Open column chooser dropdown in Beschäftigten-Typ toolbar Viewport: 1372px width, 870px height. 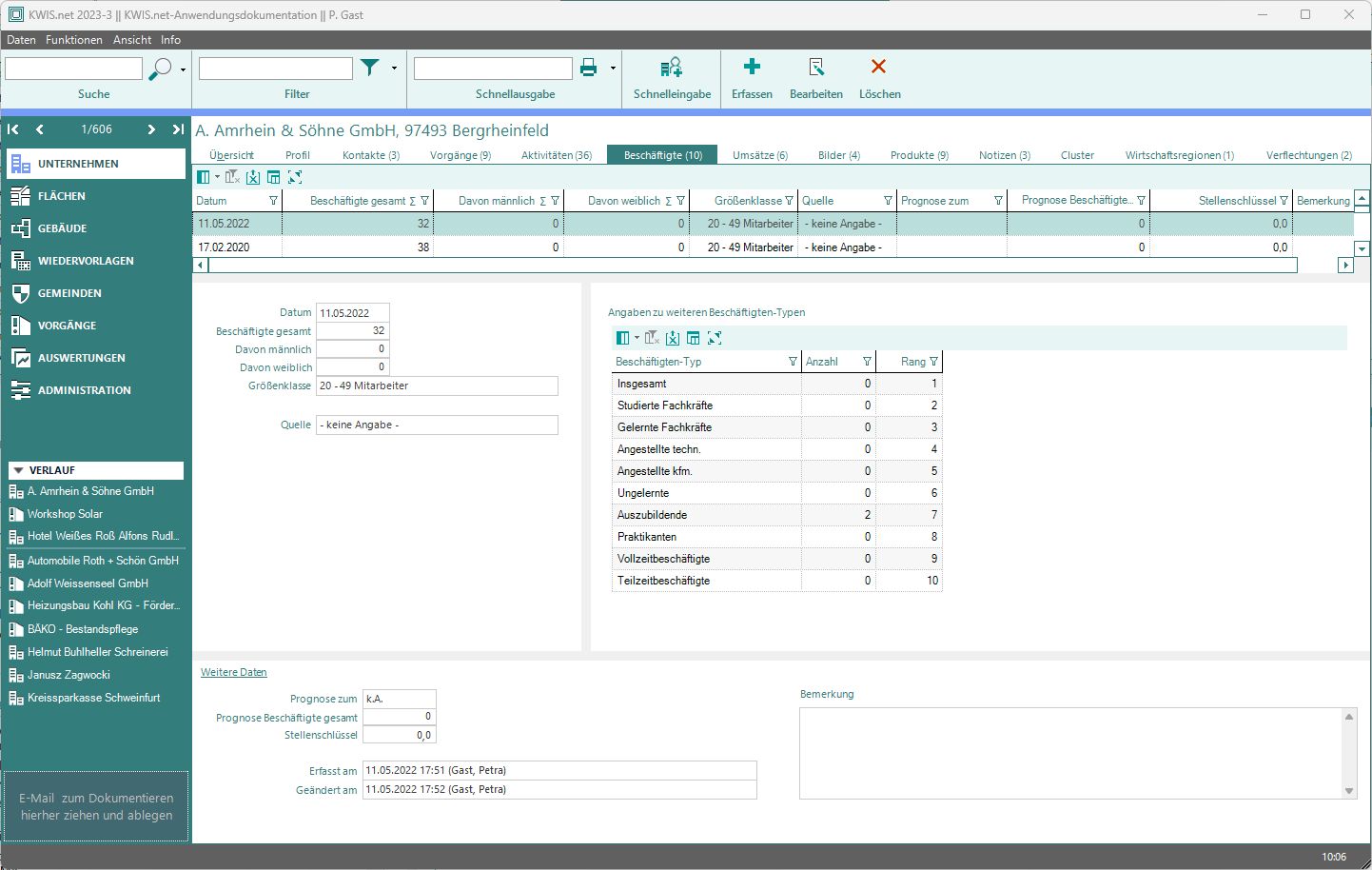pyautogui.click(x=637, y=338)
